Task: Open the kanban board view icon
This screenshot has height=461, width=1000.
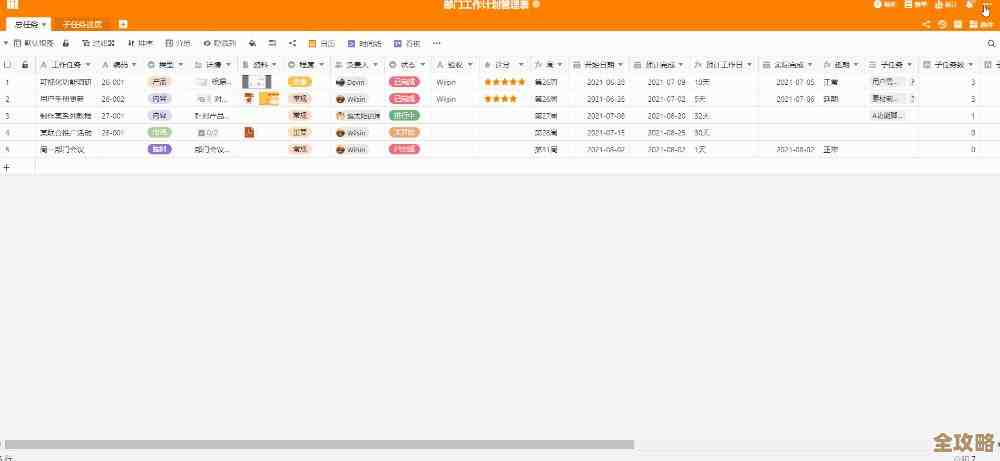Action: (x=397, y=43)
